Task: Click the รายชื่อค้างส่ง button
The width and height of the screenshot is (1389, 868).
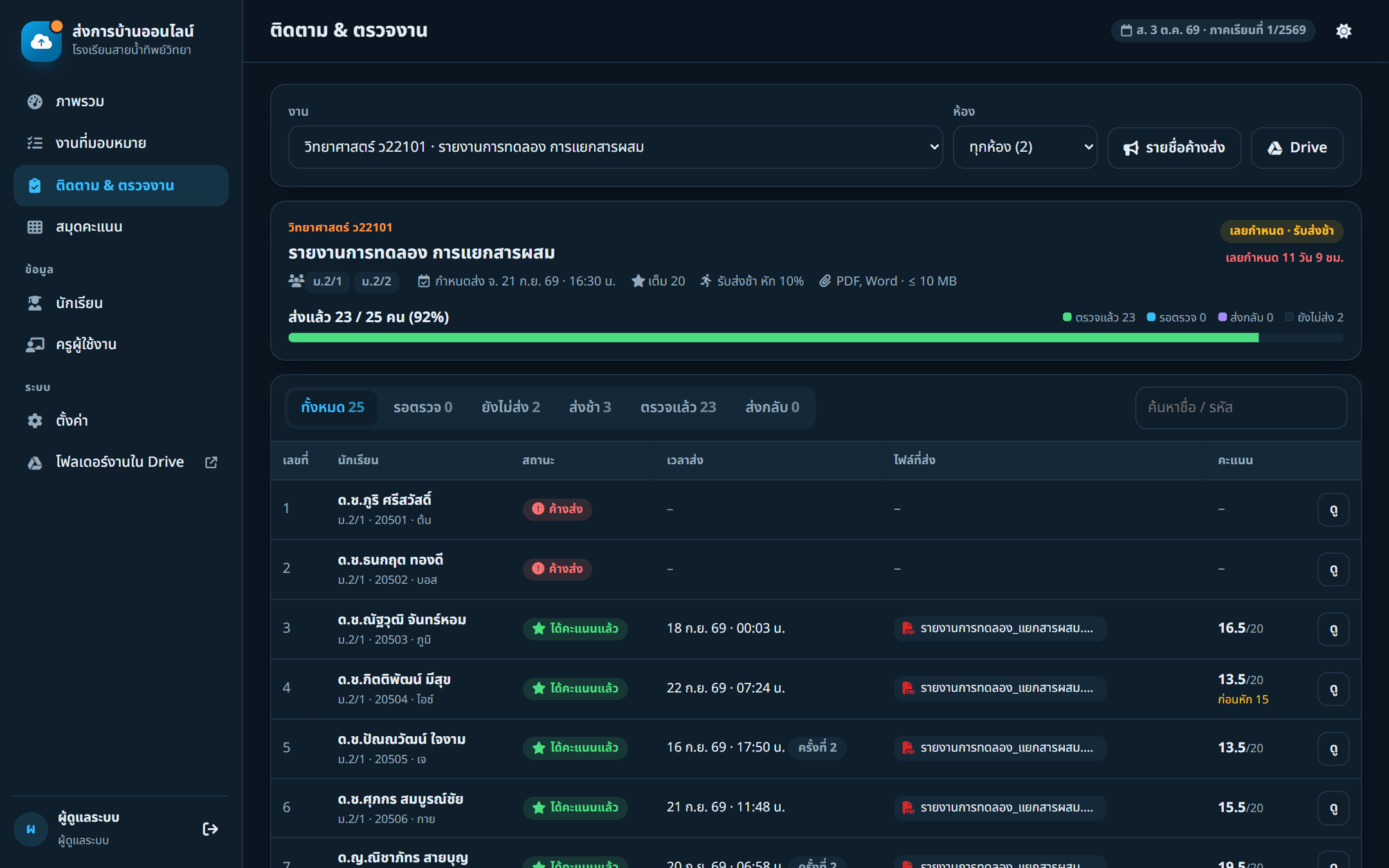Action: pyautogui.click(x=1174, y=148)
